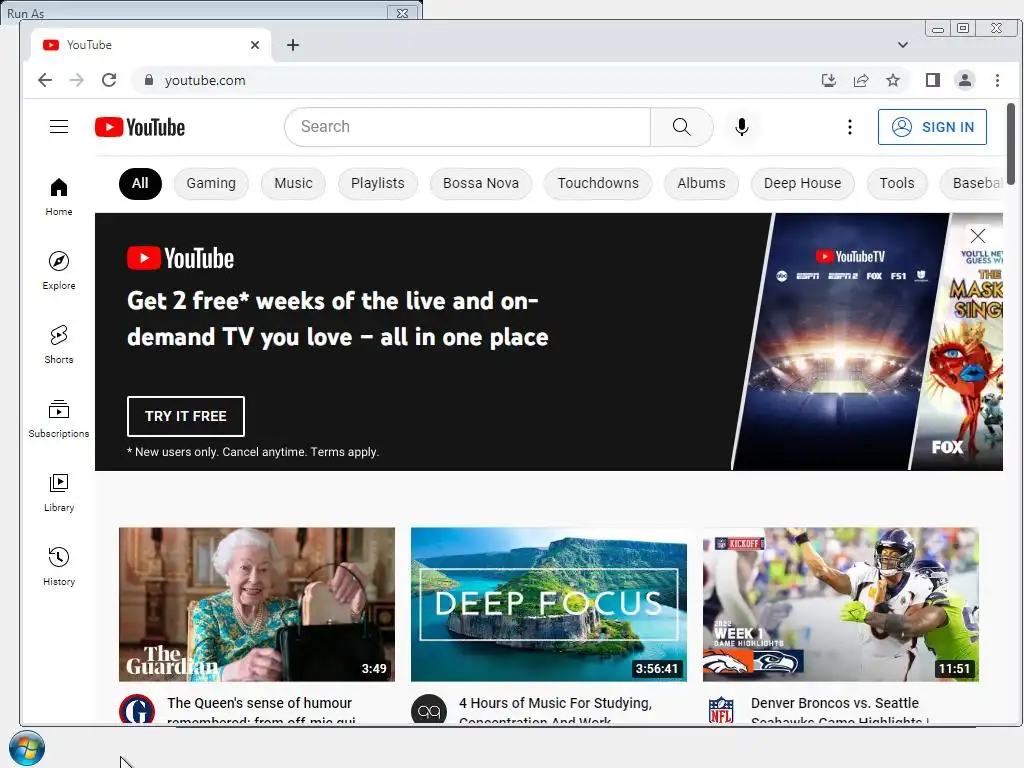Click inside the YouTube Search field

coord(468,127)
